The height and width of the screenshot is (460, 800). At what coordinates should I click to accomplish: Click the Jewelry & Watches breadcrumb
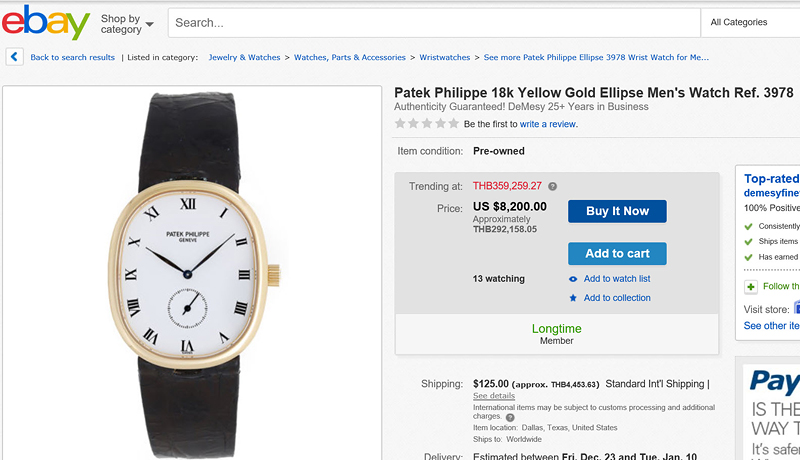pyautogui.click(x=244, y=58)
